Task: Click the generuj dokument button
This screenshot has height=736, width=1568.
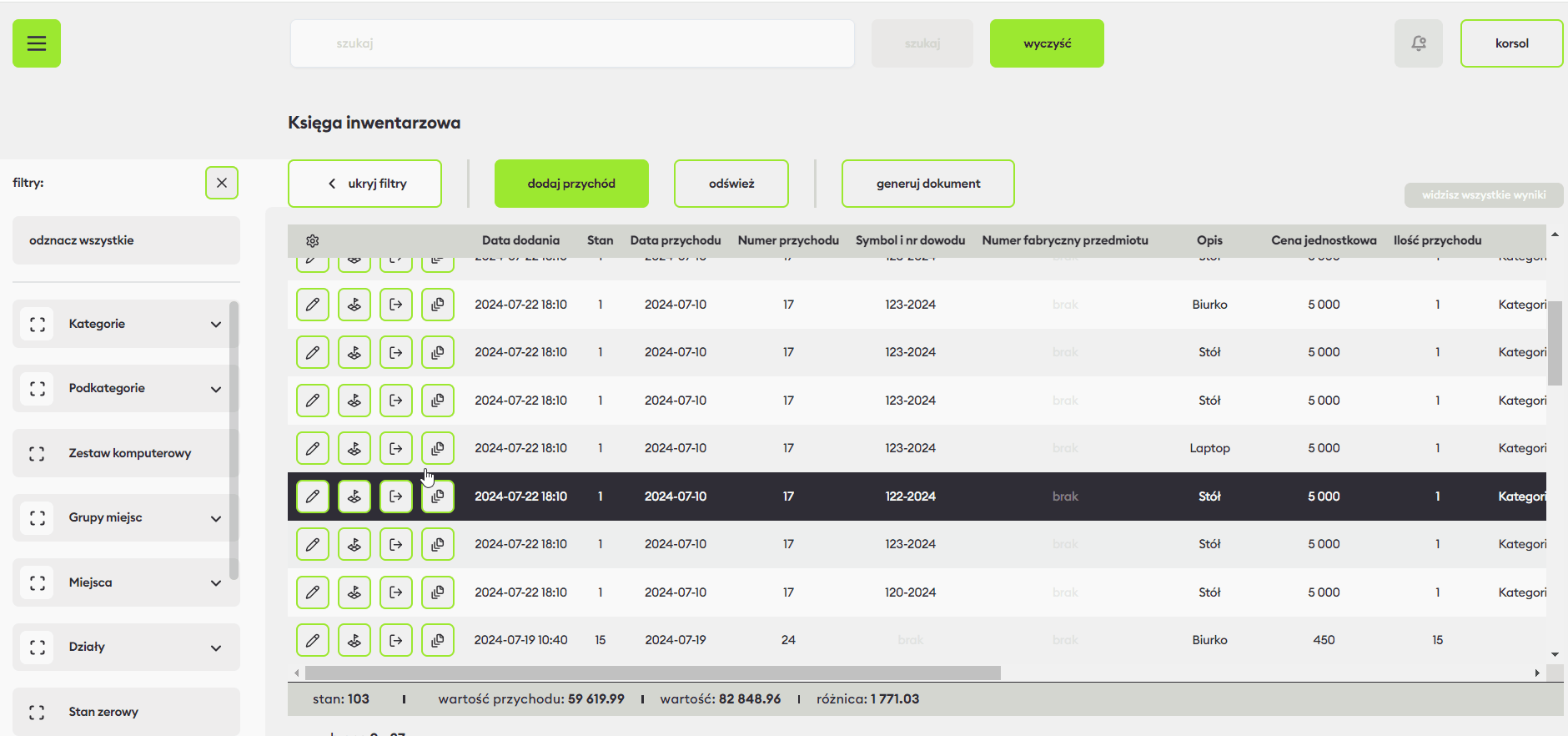Action: pyautogui.click(x=927, y=184)
